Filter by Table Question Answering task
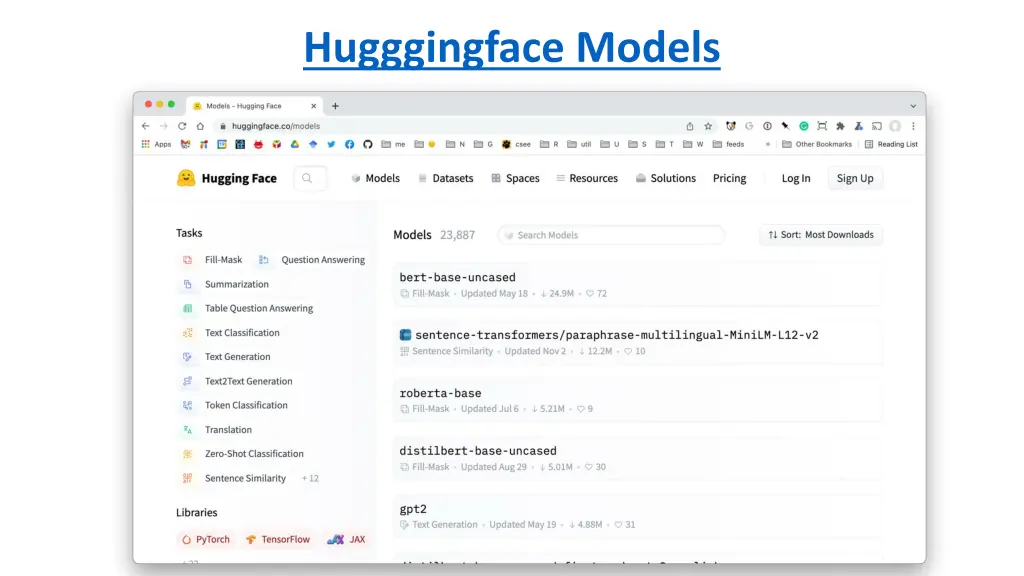The image size is (1024, 576). 248,308
